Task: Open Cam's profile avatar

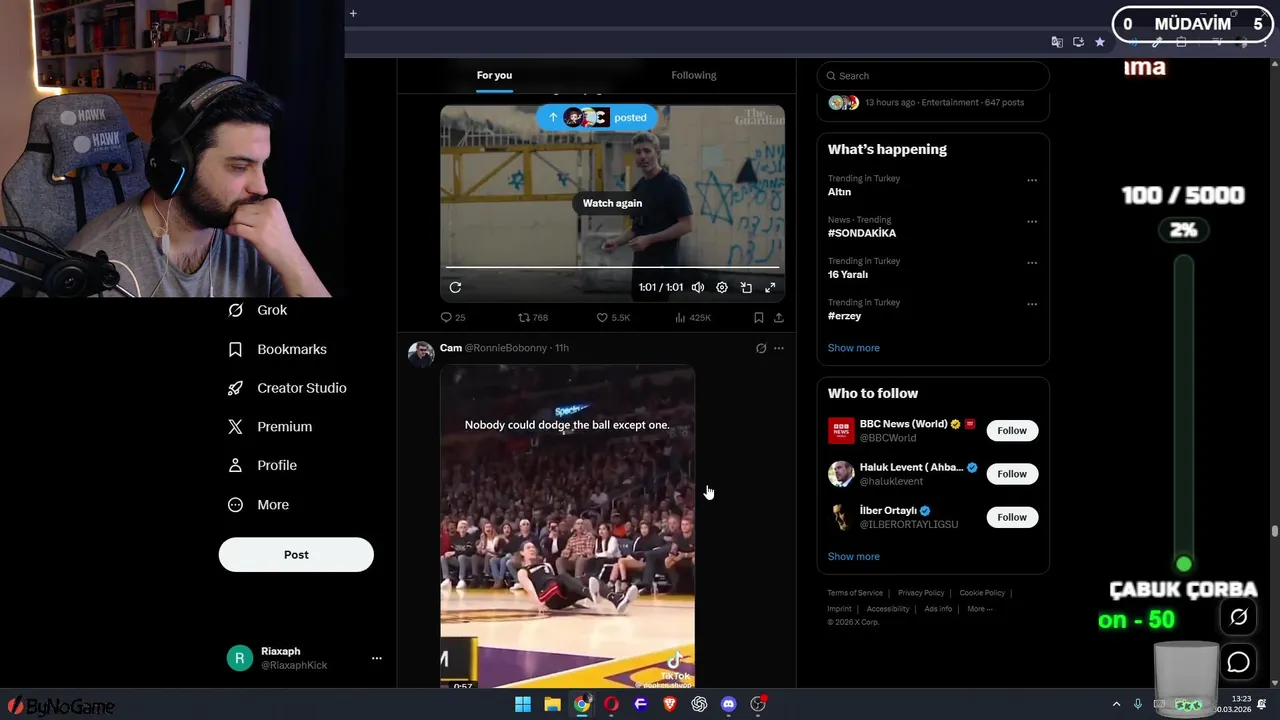Action: tap(421, 354)
